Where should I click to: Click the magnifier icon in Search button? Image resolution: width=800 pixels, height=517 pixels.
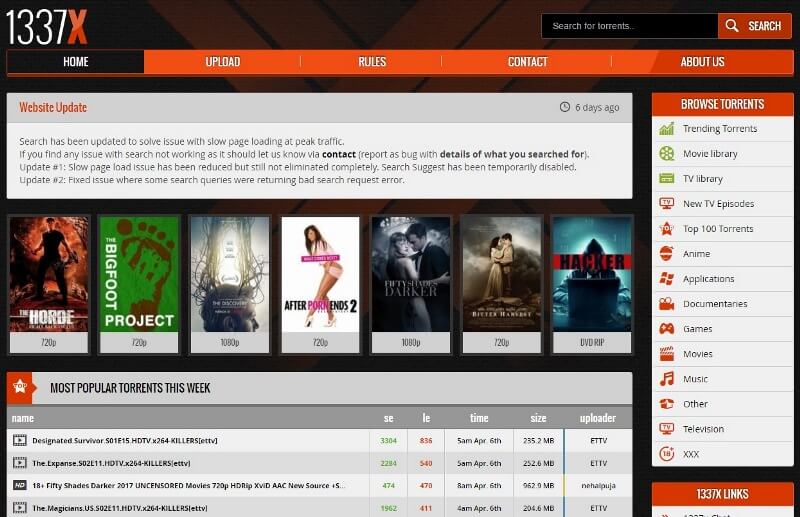pyautogui.click(x=732, y=26)
